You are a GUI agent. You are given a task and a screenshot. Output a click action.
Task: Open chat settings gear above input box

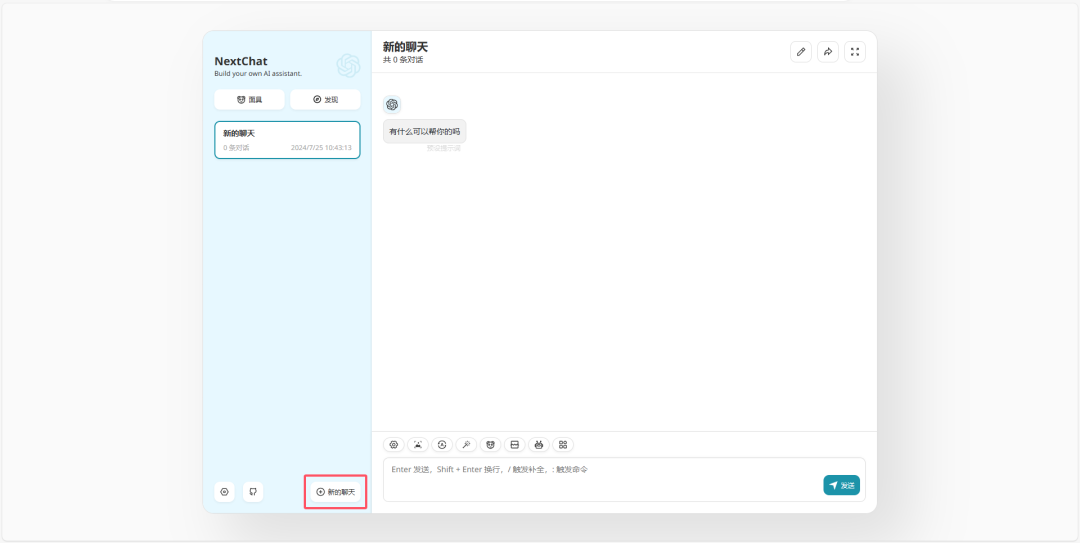394,444
